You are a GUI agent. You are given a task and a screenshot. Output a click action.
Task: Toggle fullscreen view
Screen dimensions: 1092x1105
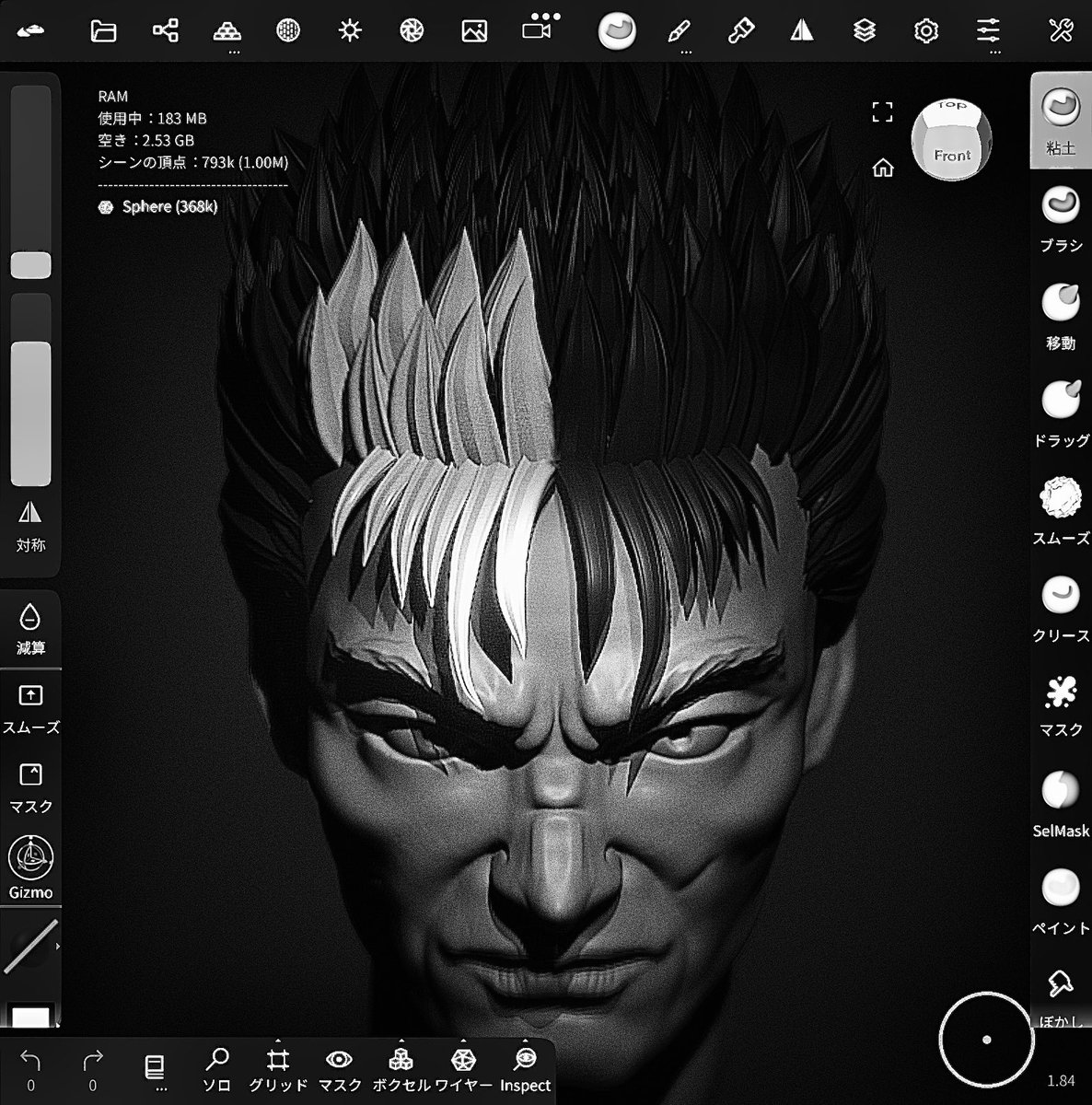click(x=882, y=112)
